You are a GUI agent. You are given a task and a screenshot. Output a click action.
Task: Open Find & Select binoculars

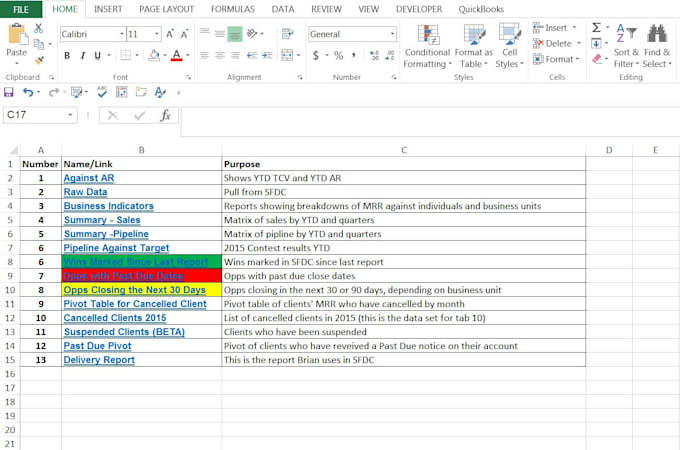point(657,46)
